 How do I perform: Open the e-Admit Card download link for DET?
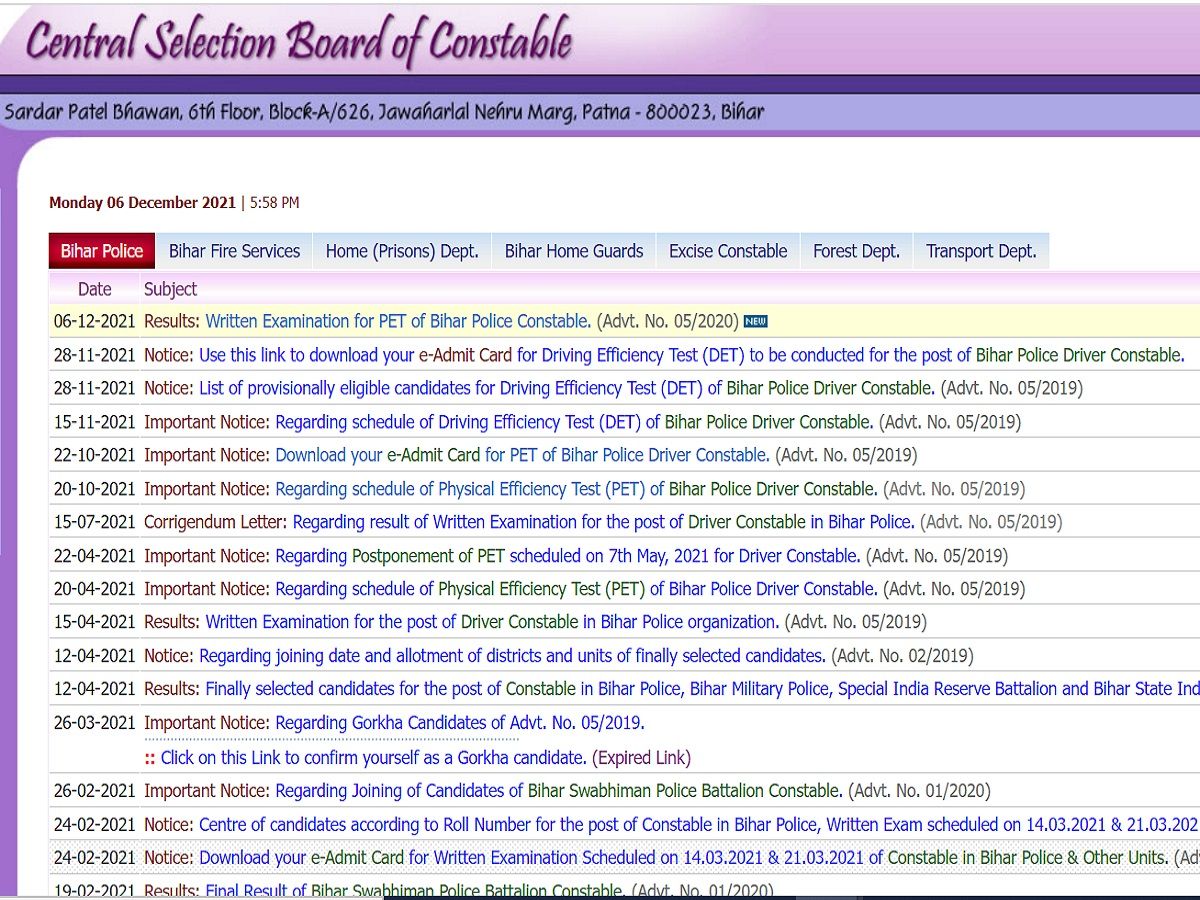pyautogui.click(x=691, y=355)
